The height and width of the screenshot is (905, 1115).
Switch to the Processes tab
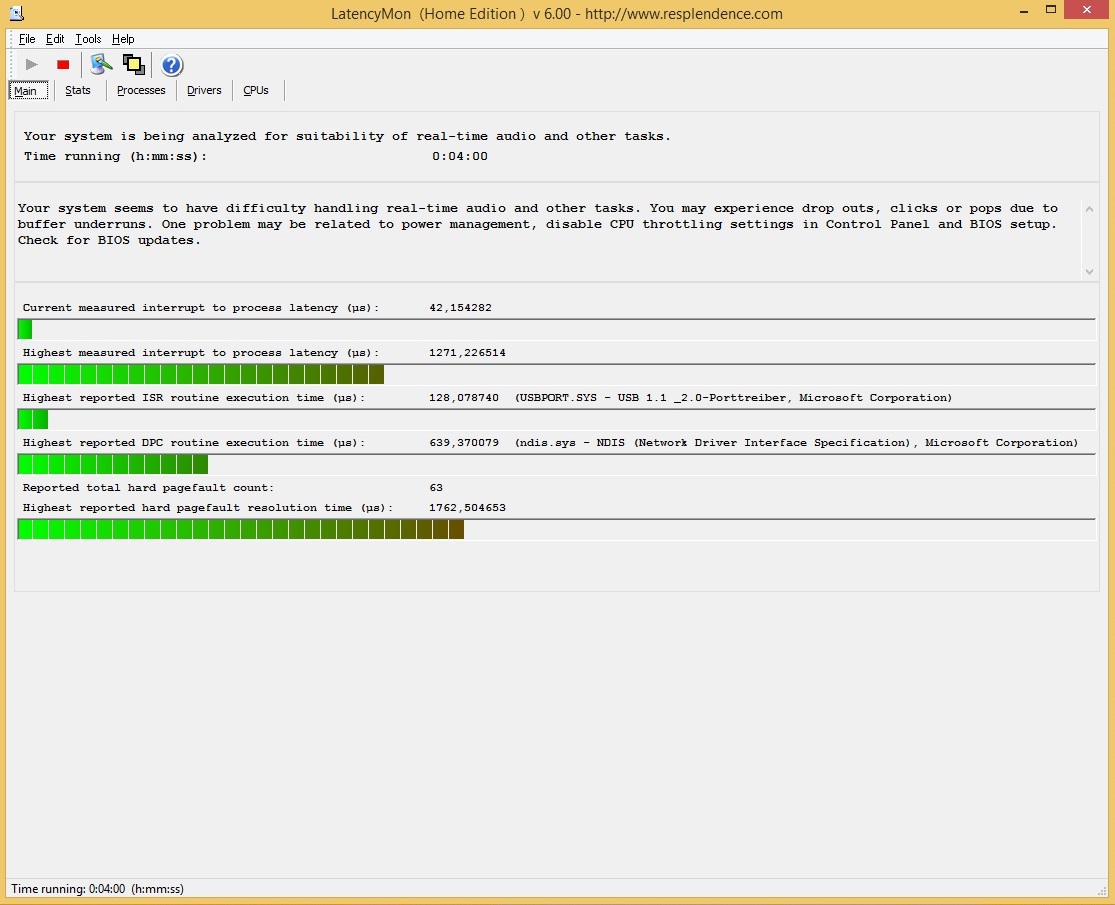[141, 90]
